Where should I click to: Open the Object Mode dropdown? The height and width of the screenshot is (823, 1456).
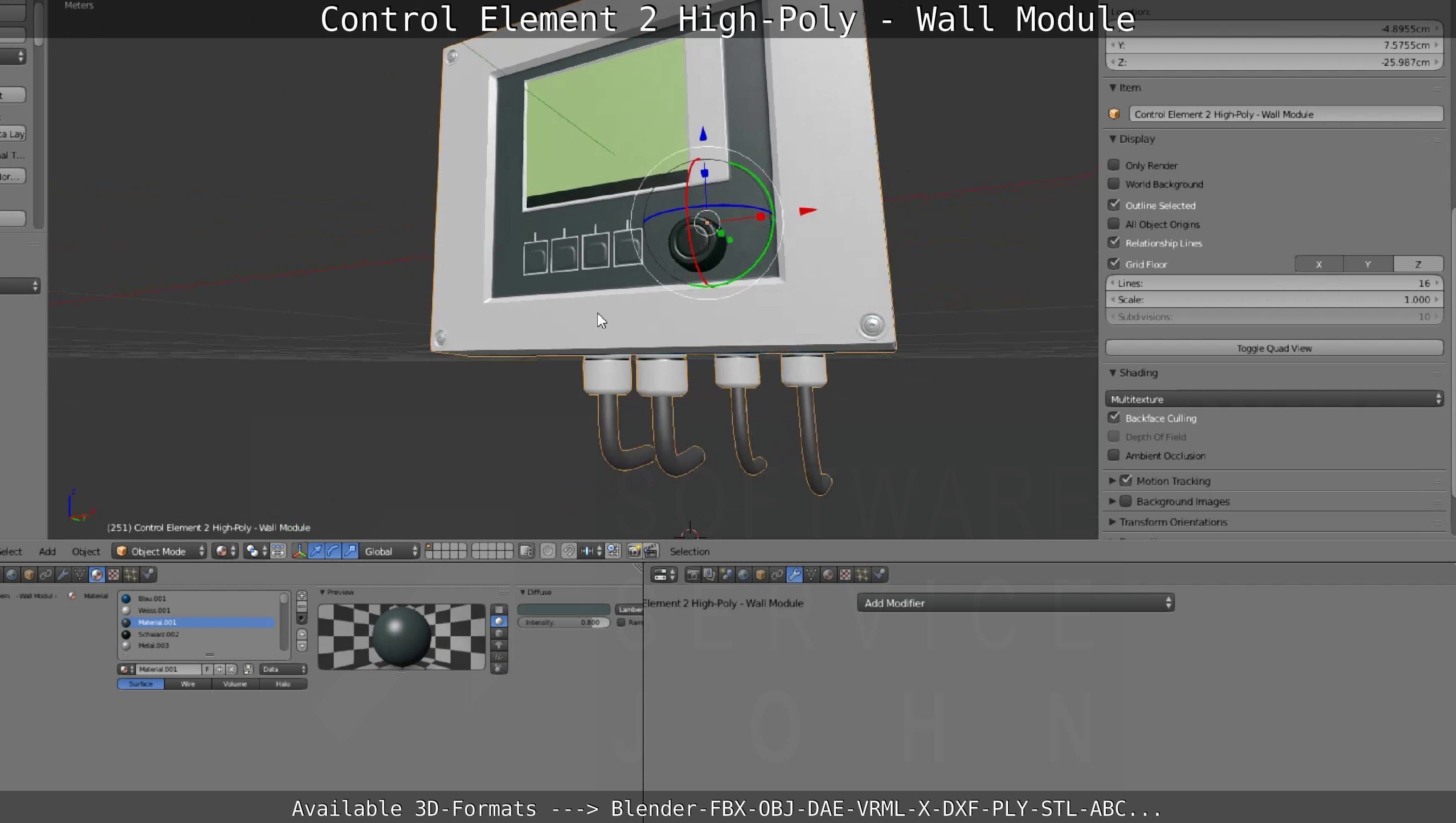point(159,551)
